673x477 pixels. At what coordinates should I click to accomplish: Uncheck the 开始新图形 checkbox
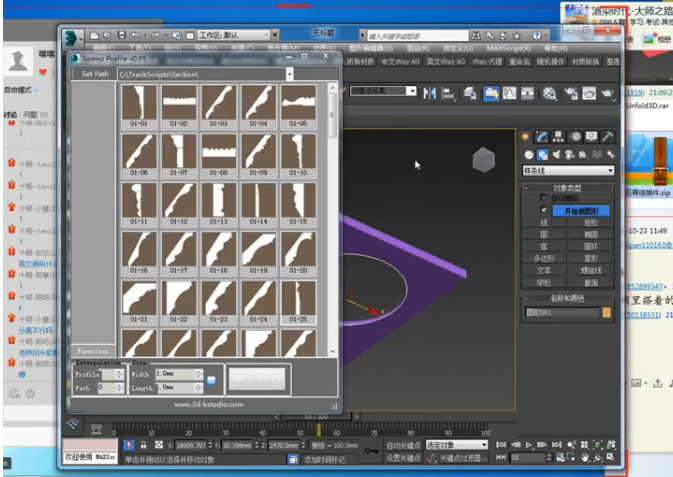543,210
